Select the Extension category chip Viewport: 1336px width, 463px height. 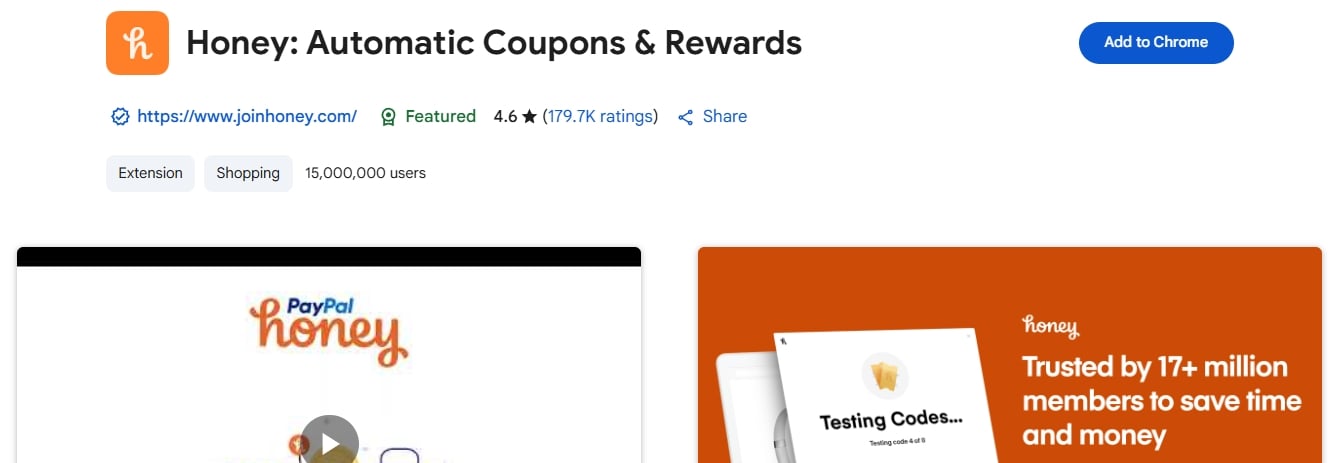coord(150,173)
